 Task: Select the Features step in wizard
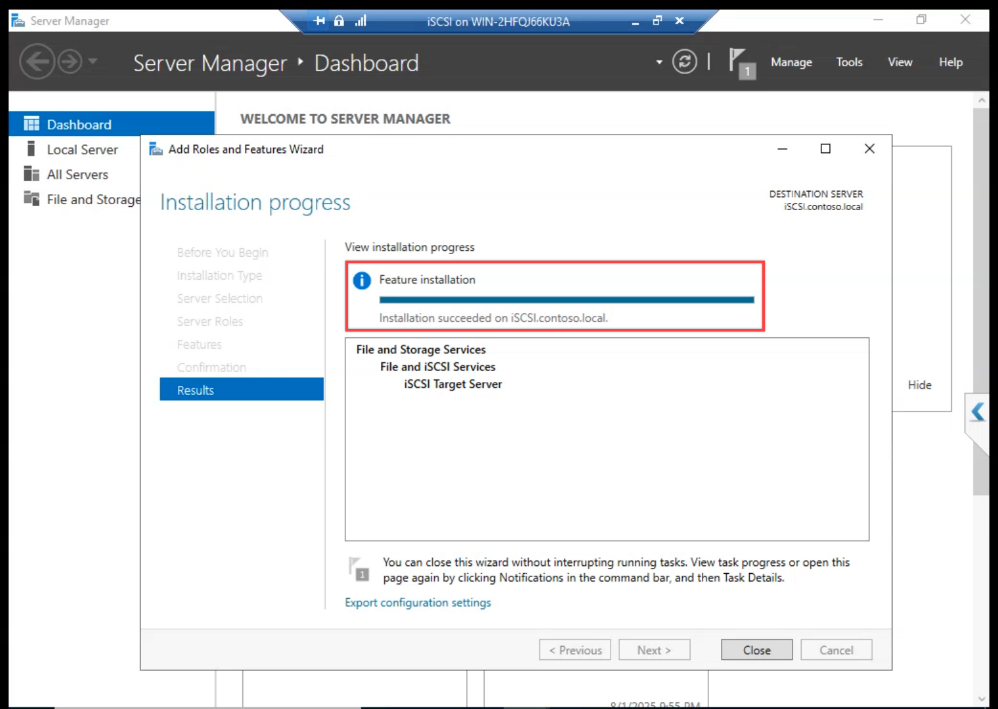click(x=199, y=344)
